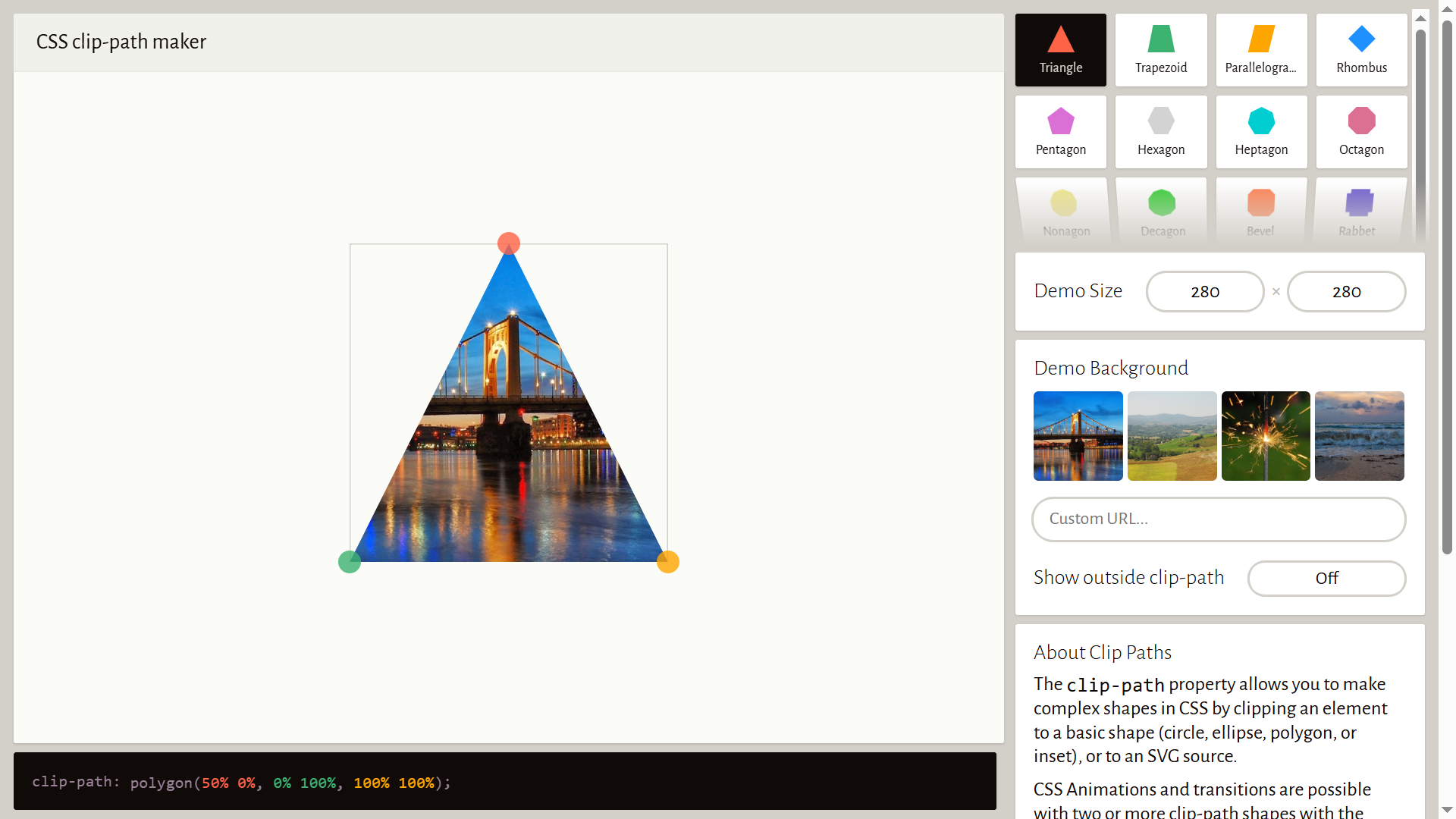Choose the ocean waves background thumbnail
Image resolution: width=1456 pixels, height=819 pixels.
(x=1359, y=436)
